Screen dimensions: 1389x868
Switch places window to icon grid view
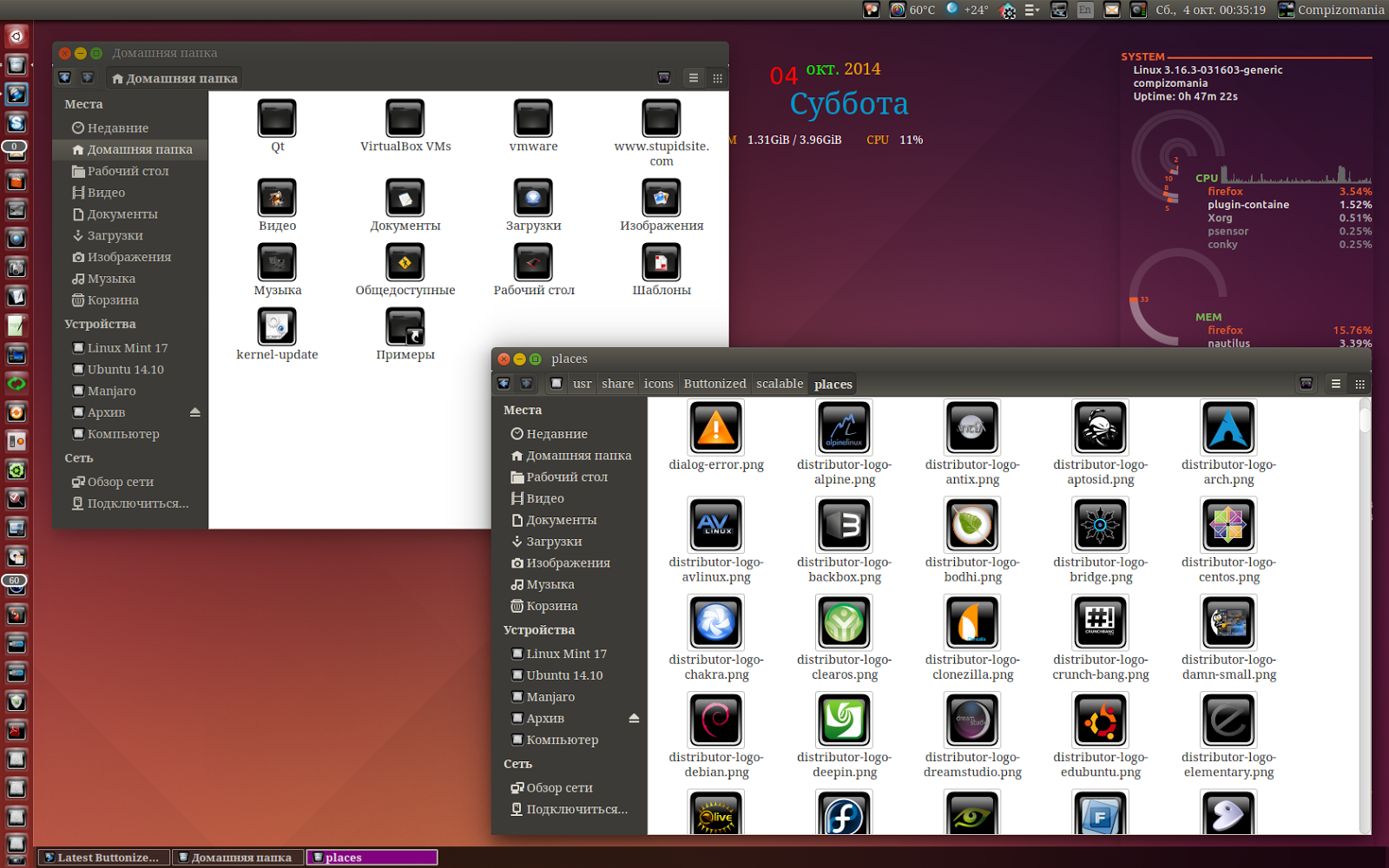tap(1360, 384)
